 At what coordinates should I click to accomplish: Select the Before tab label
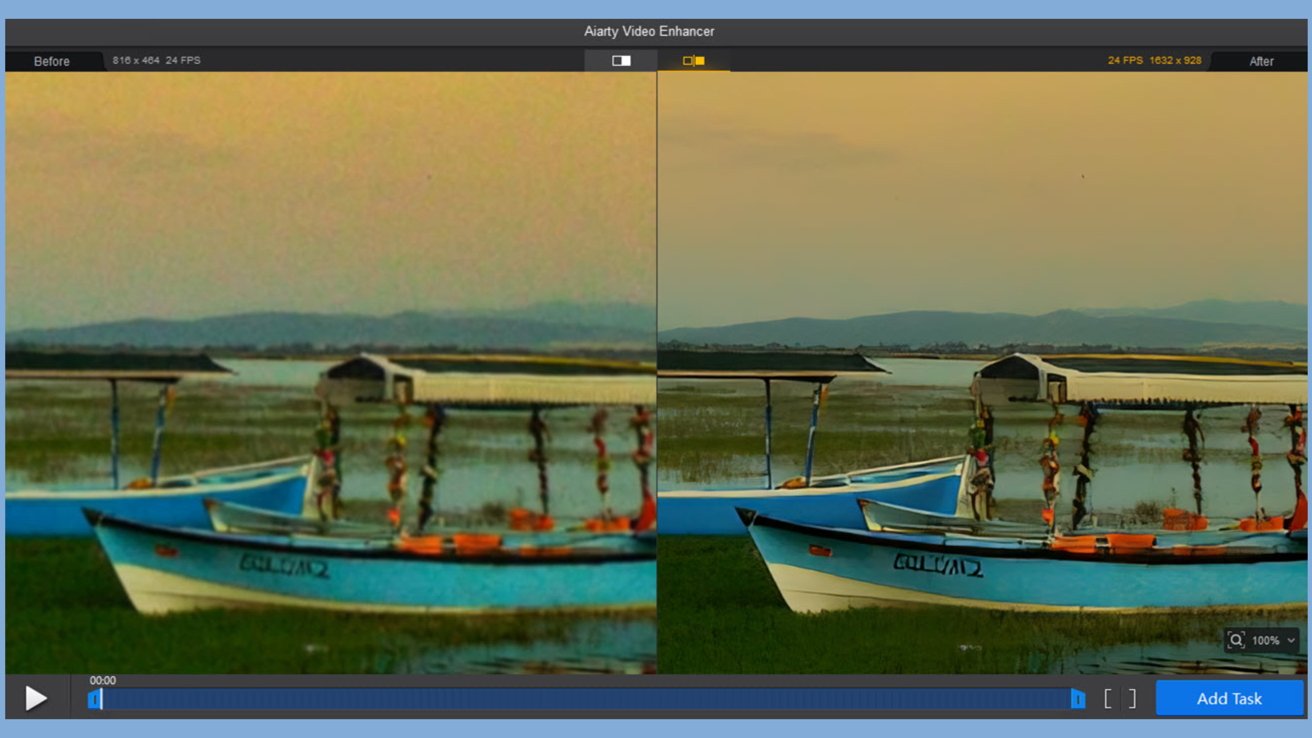(x=52, y=61)
